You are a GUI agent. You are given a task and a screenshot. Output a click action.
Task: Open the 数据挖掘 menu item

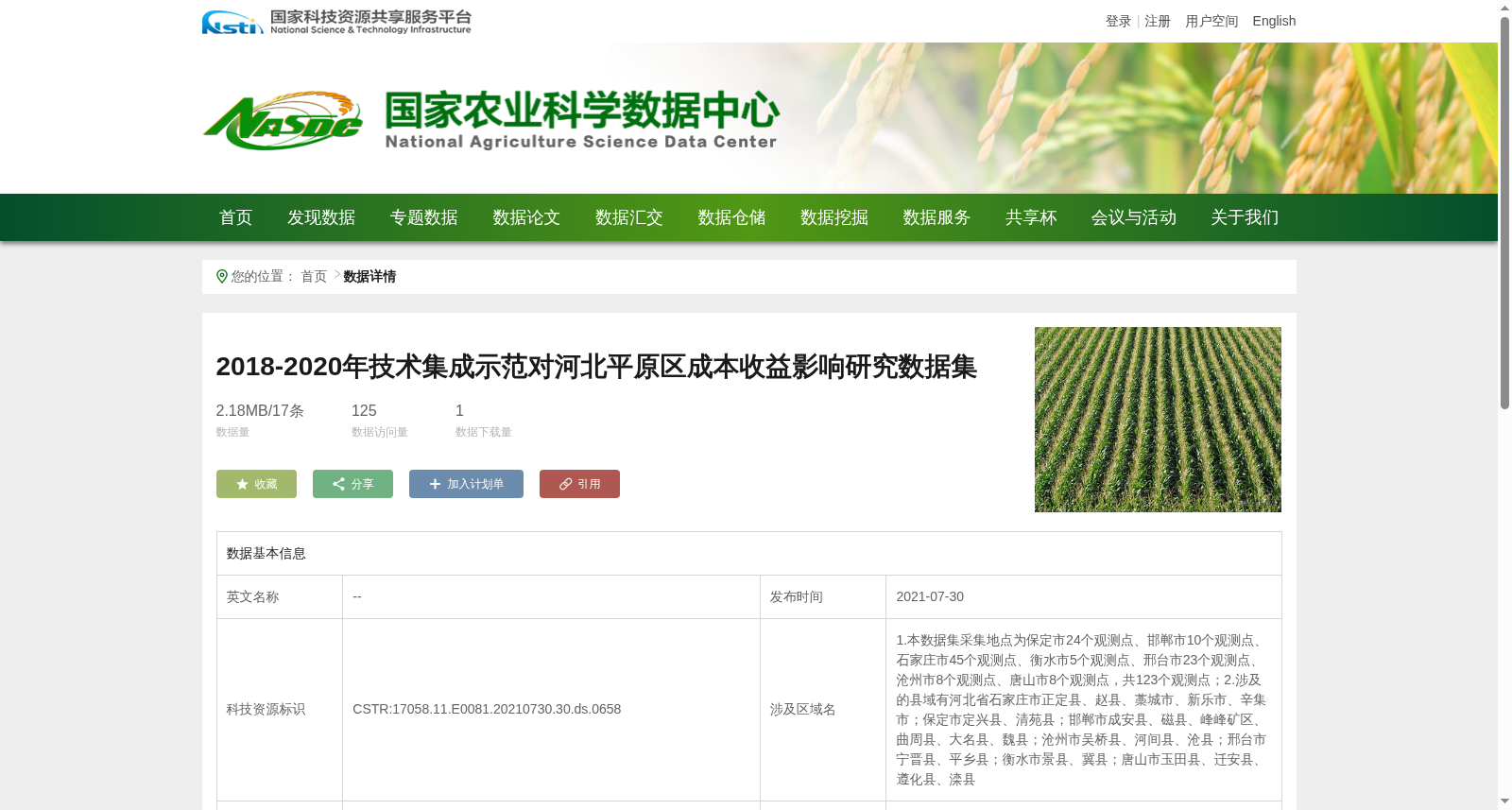[834, 217]
